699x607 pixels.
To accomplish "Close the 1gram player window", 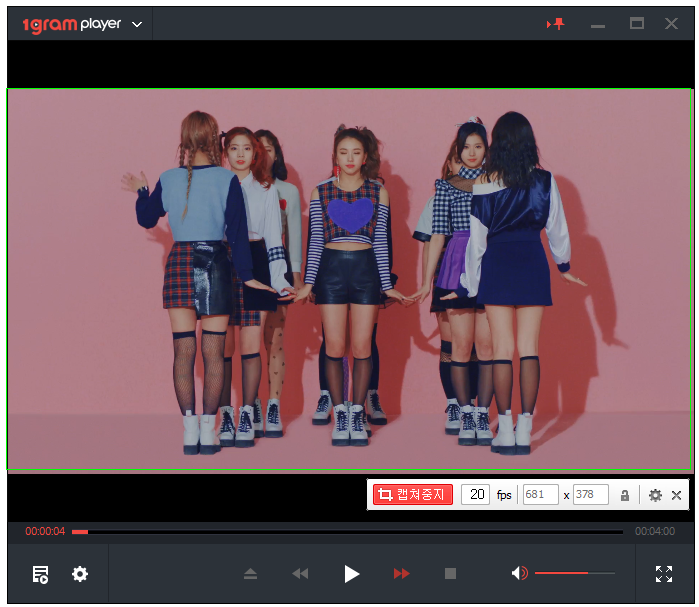I will pos(671,24).
